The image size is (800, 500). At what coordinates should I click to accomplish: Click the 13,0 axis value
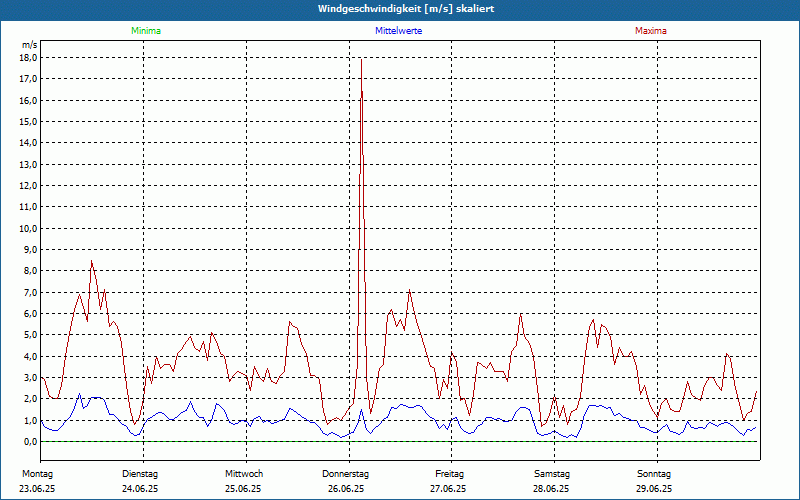pyautogui.click(x=29, y=164)
